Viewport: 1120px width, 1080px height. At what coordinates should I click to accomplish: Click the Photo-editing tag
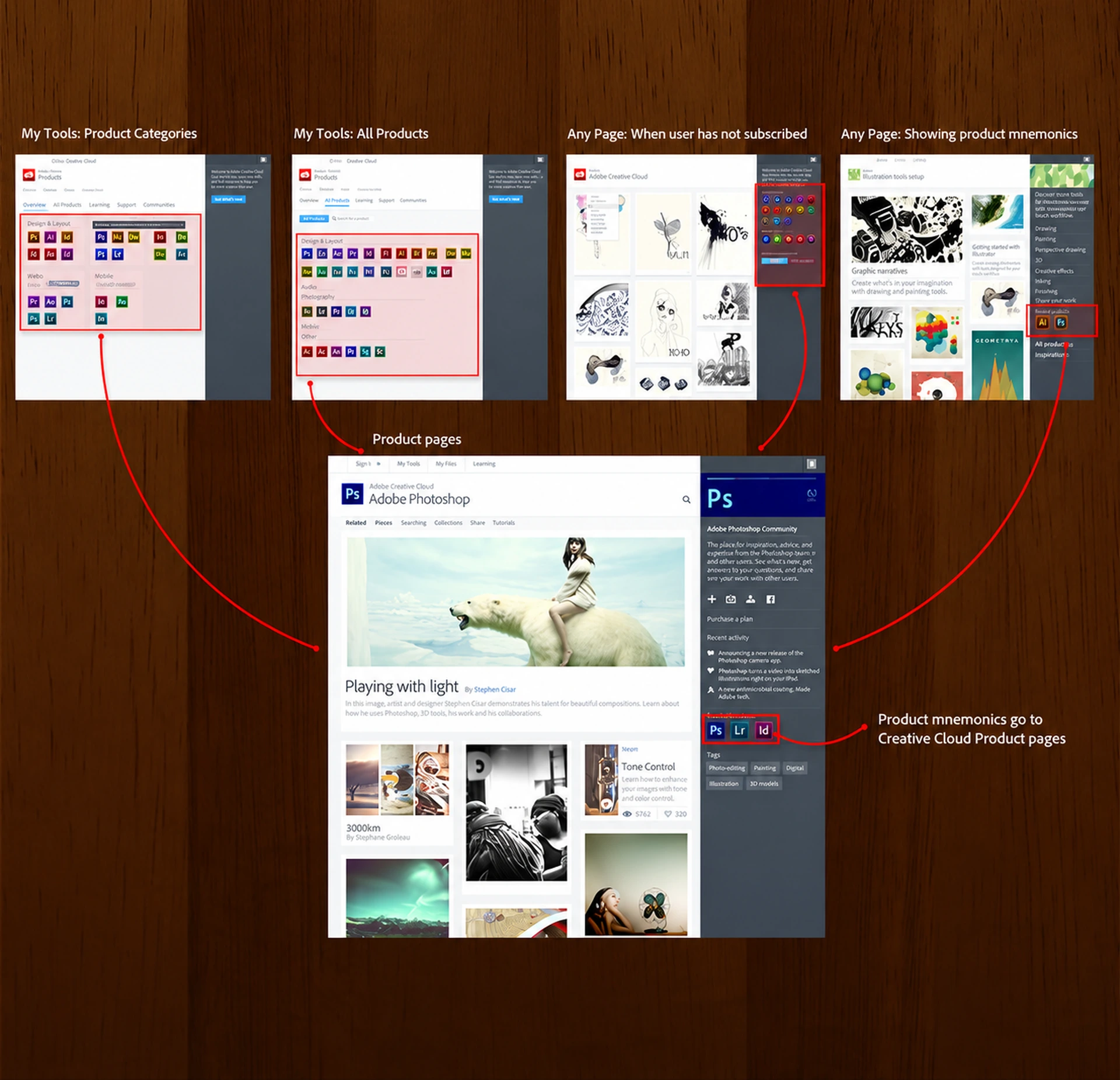[x=727, y=768]
